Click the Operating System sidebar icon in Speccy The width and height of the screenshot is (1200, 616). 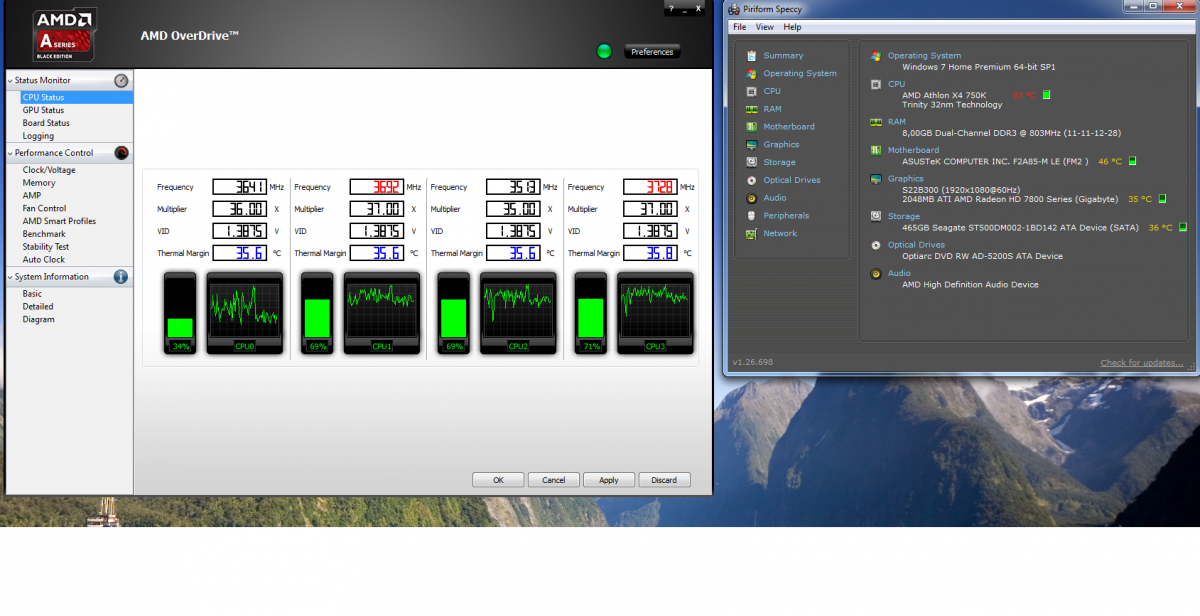(x=751, y=74)
